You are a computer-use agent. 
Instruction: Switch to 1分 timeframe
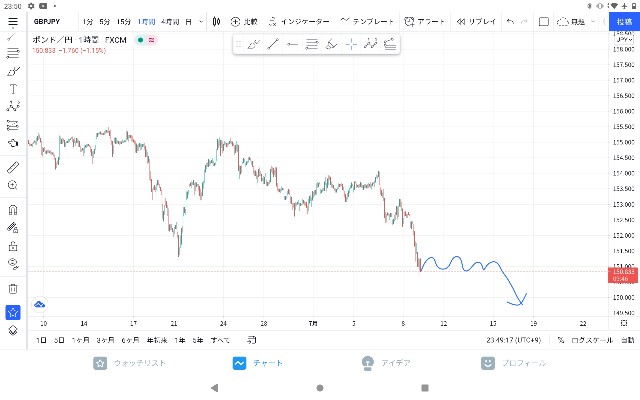click(x=88, y=22)
